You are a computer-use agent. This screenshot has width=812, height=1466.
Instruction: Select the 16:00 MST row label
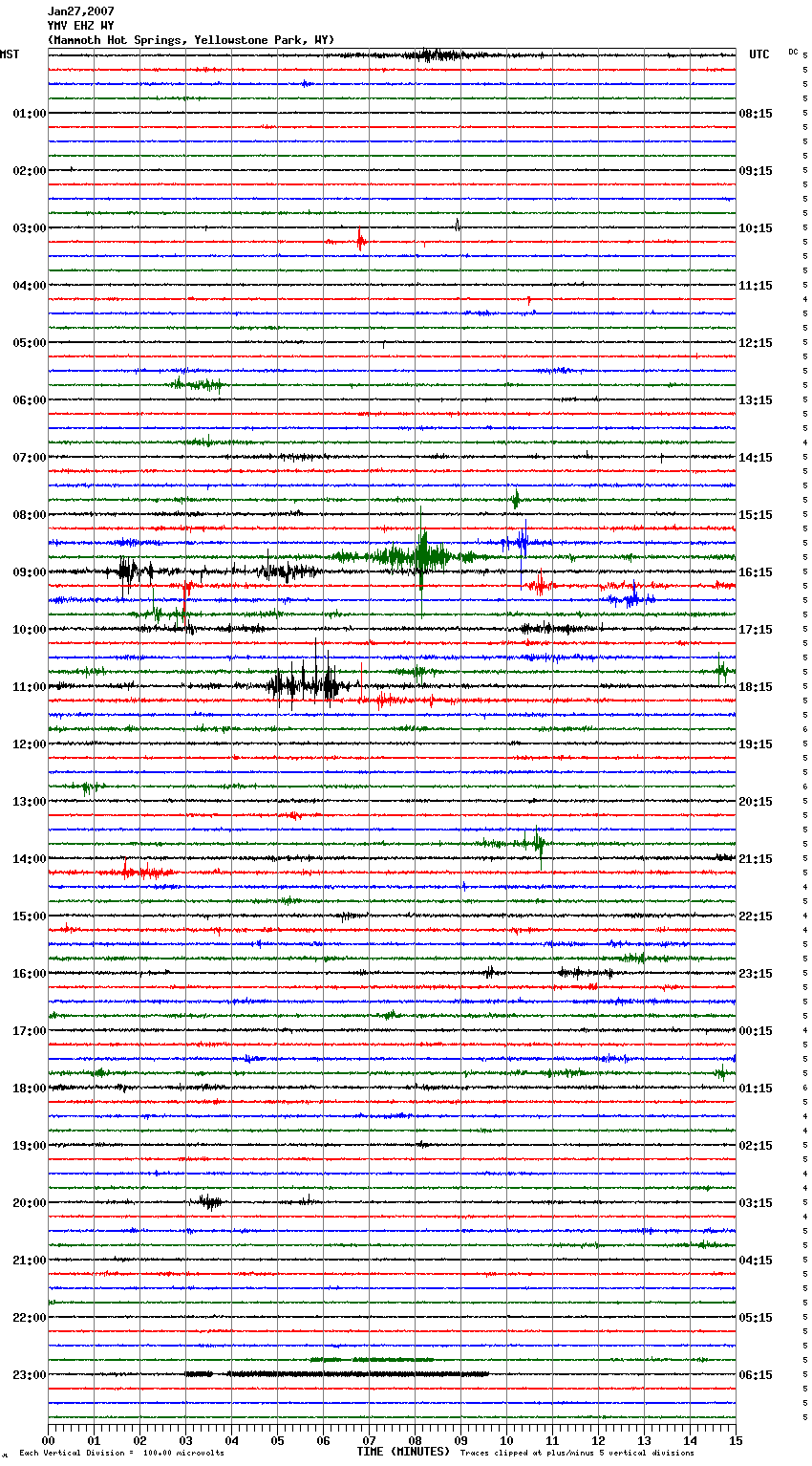tap(30, 974)
